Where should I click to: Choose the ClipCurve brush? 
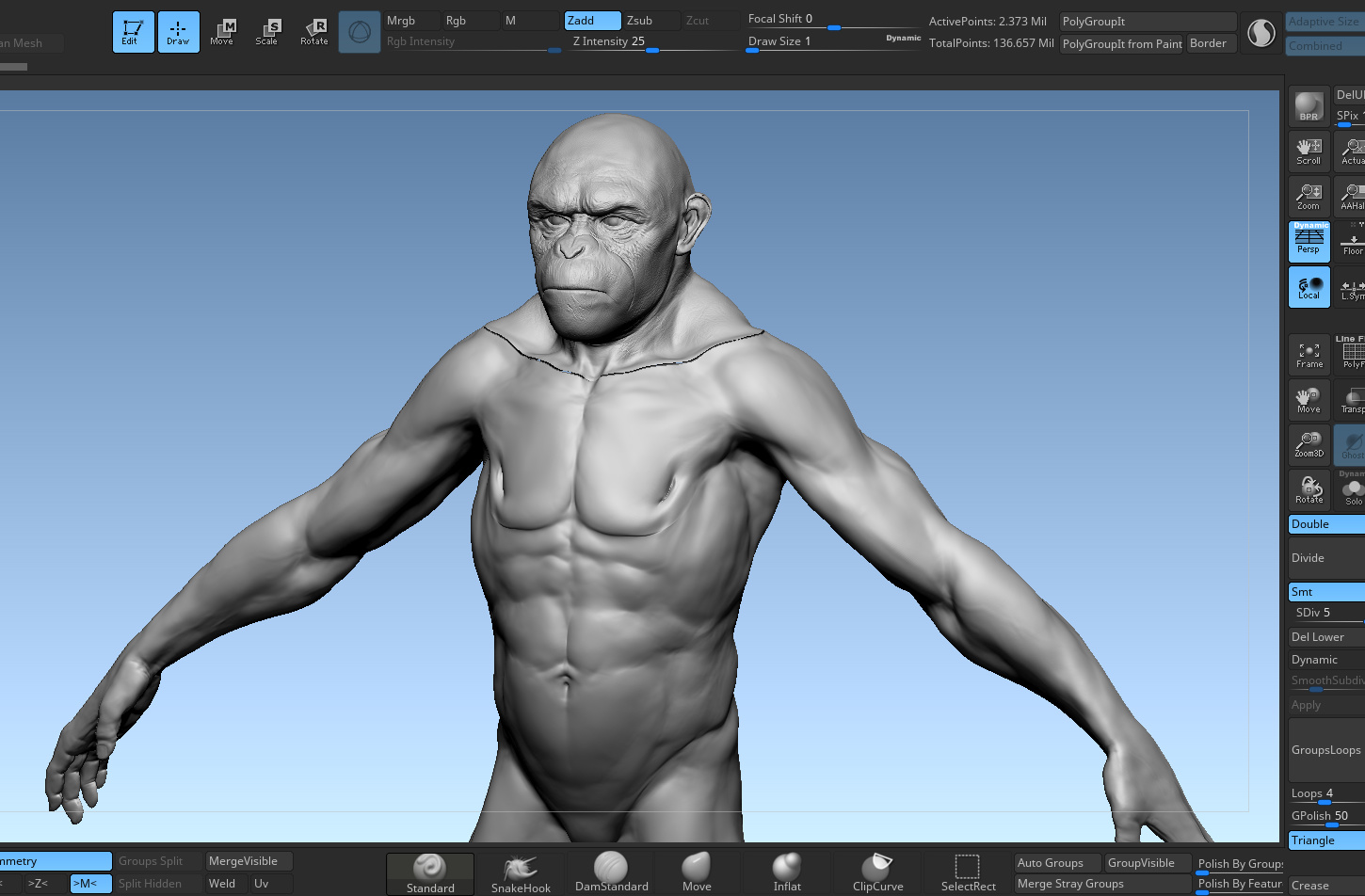click(x=877, y=873)
